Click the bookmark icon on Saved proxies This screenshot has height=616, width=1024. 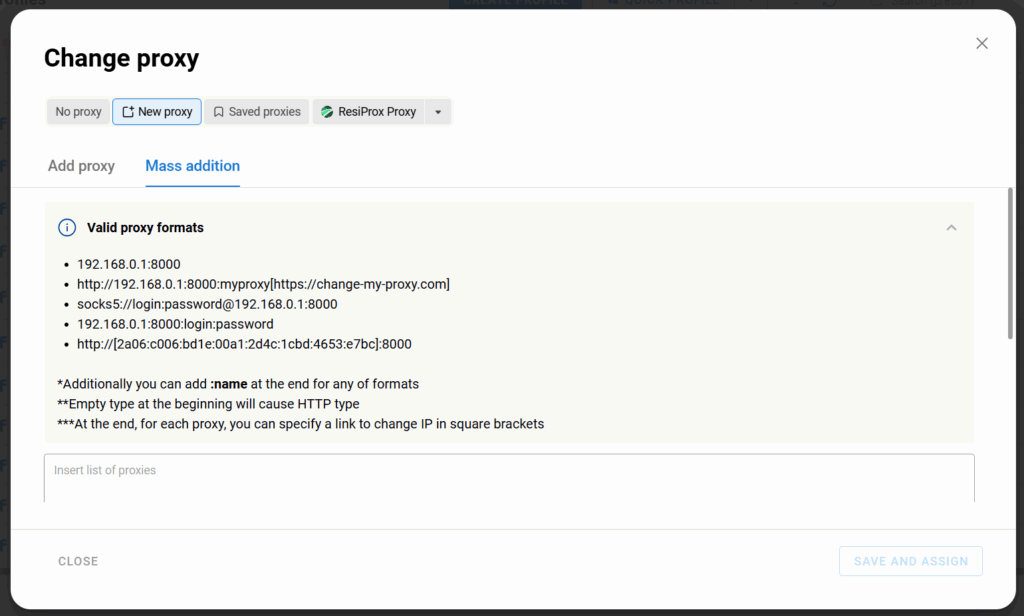pyautogui.click(x=219, y=112)
